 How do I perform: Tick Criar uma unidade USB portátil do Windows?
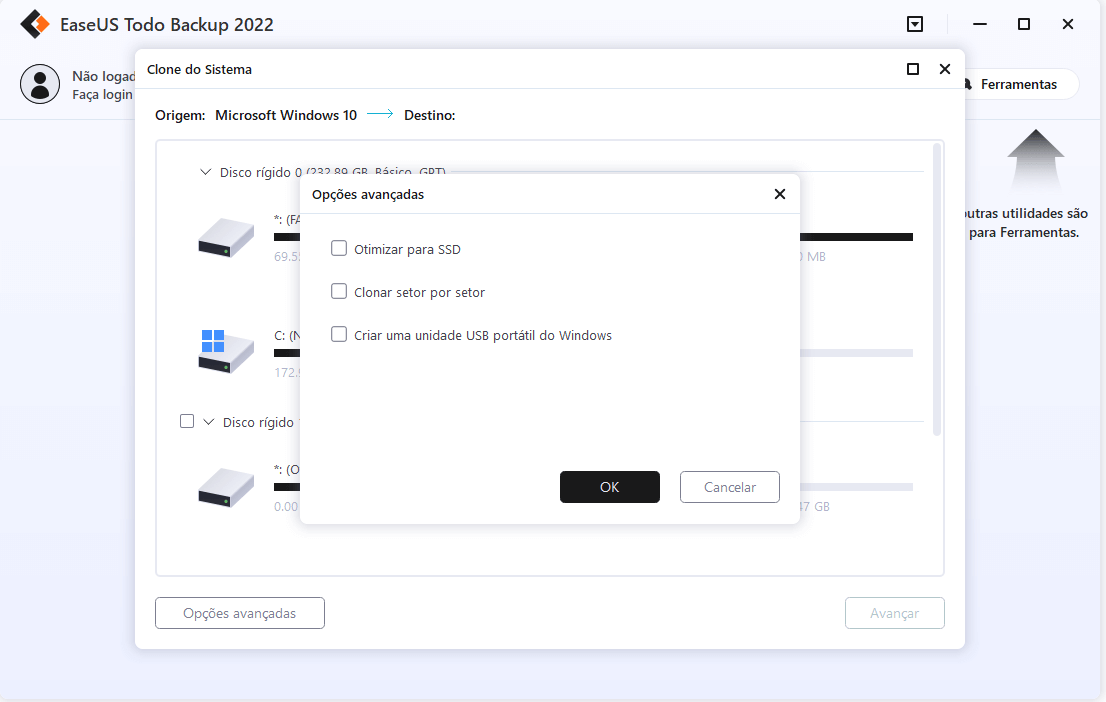[x=339, y=334]
